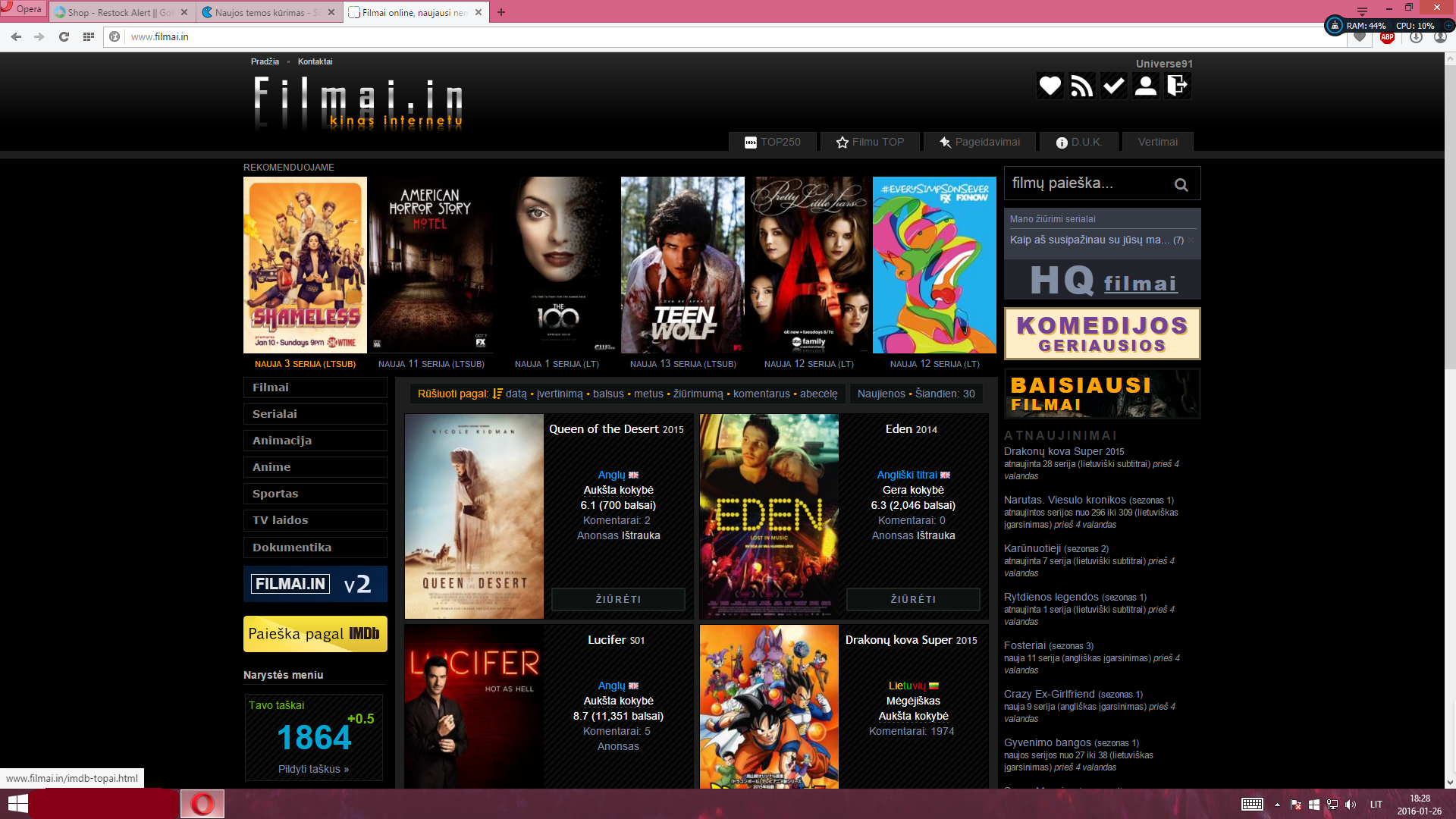Sort by abėcėlę

coord(818,394)
